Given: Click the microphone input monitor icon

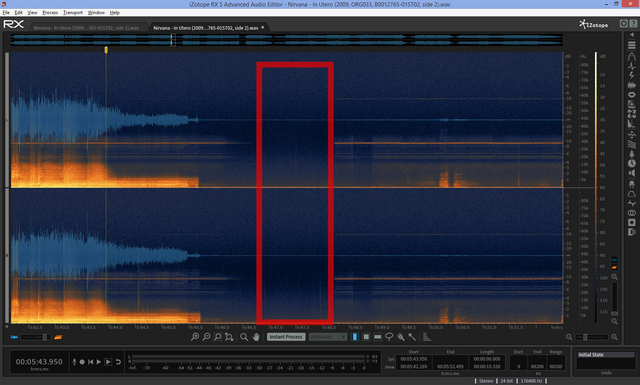Looking at the screenshot, I should 74,362.
